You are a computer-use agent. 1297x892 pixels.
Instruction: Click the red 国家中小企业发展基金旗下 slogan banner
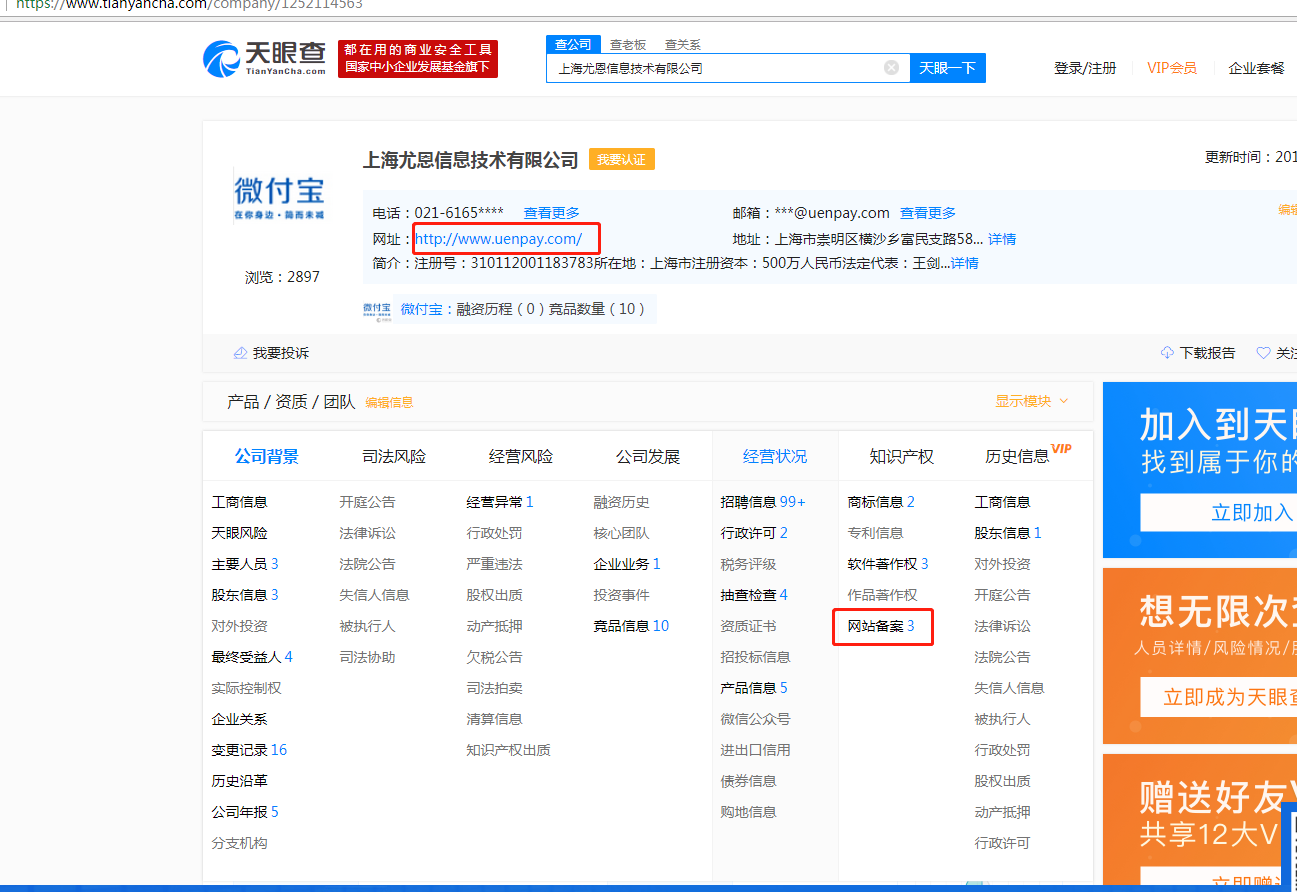tap(418, 59)
